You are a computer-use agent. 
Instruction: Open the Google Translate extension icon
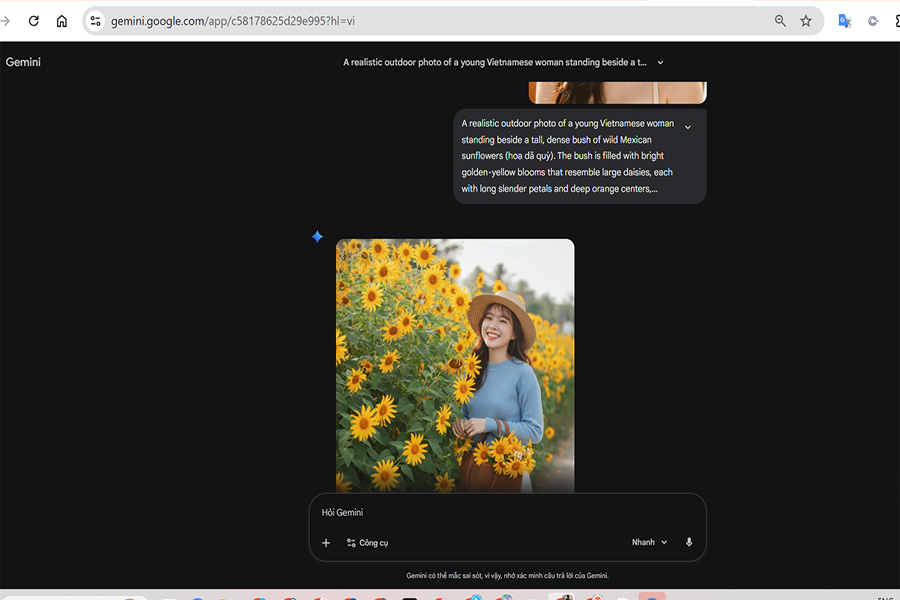coord(844,21)
